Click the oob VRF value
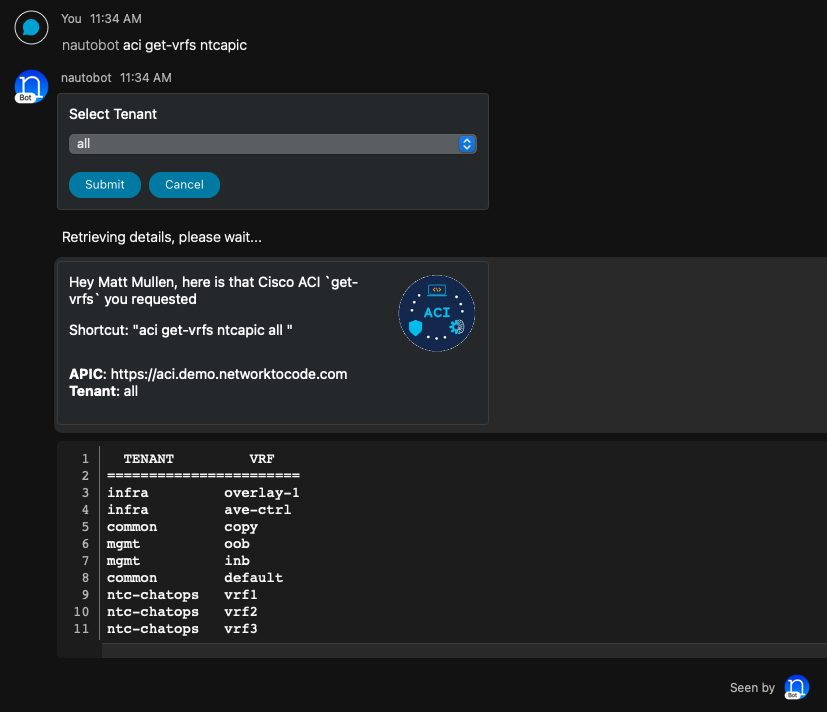This screenshot has height=712, width=827. point(237,544)
